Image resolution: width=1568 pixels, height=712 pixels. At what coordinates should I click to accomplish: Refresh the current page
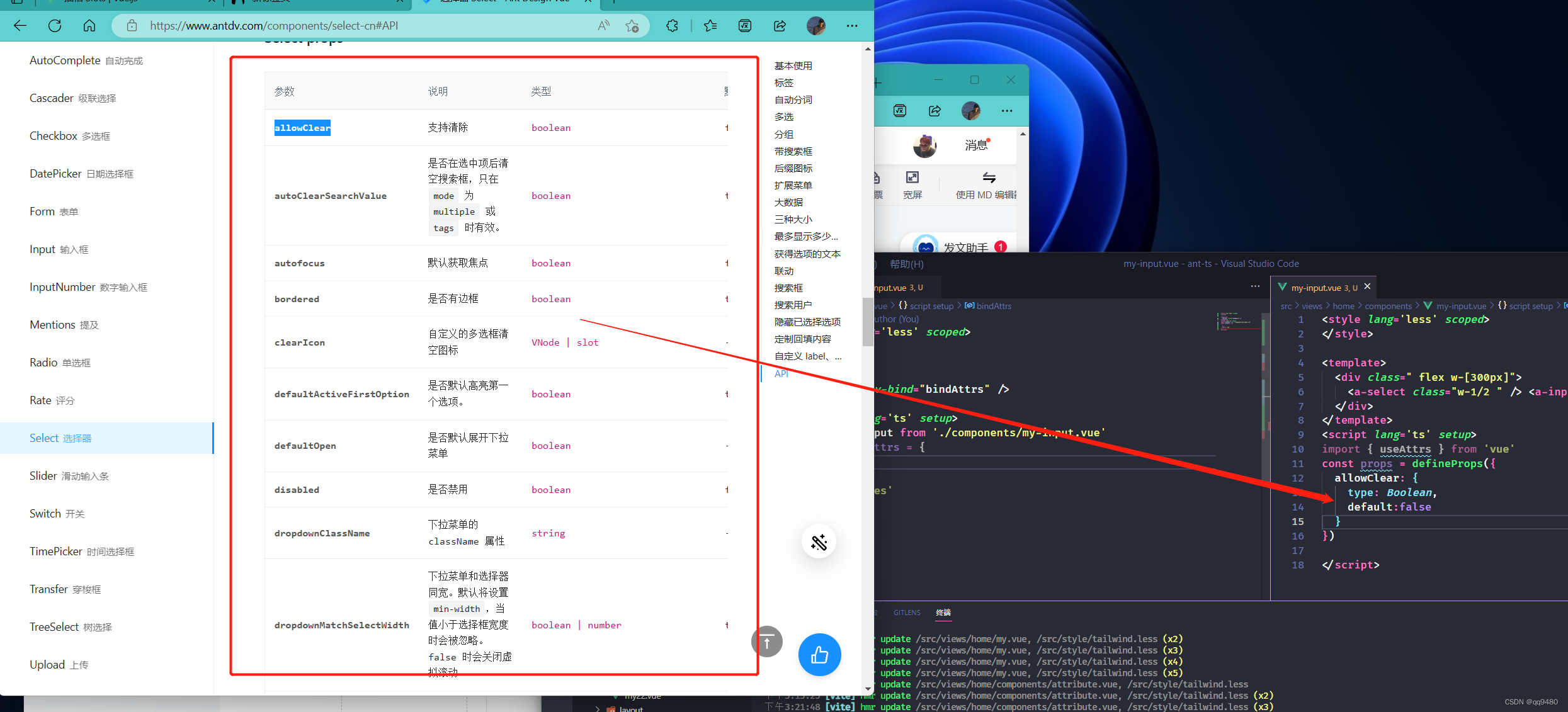click(x=55, y=26)
